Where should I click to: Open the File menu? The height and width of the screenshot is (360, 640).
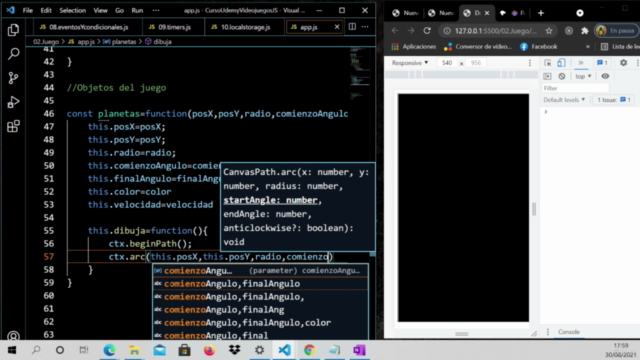tap(27, 10)
